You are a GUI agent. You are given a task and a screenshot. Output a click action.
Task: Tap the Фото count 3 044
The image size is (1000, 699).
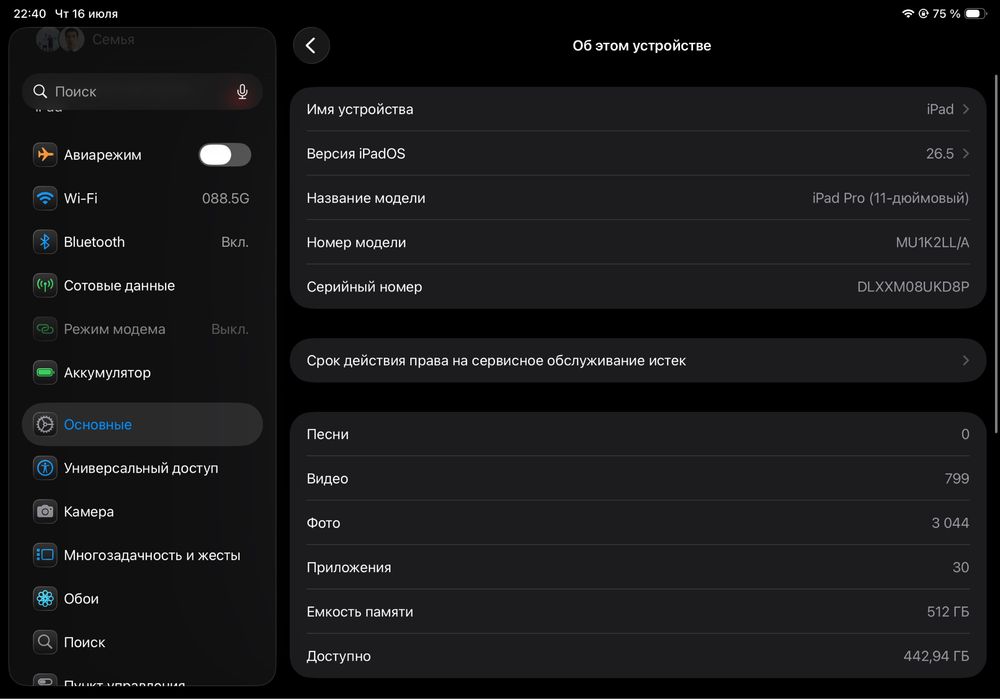950,522
